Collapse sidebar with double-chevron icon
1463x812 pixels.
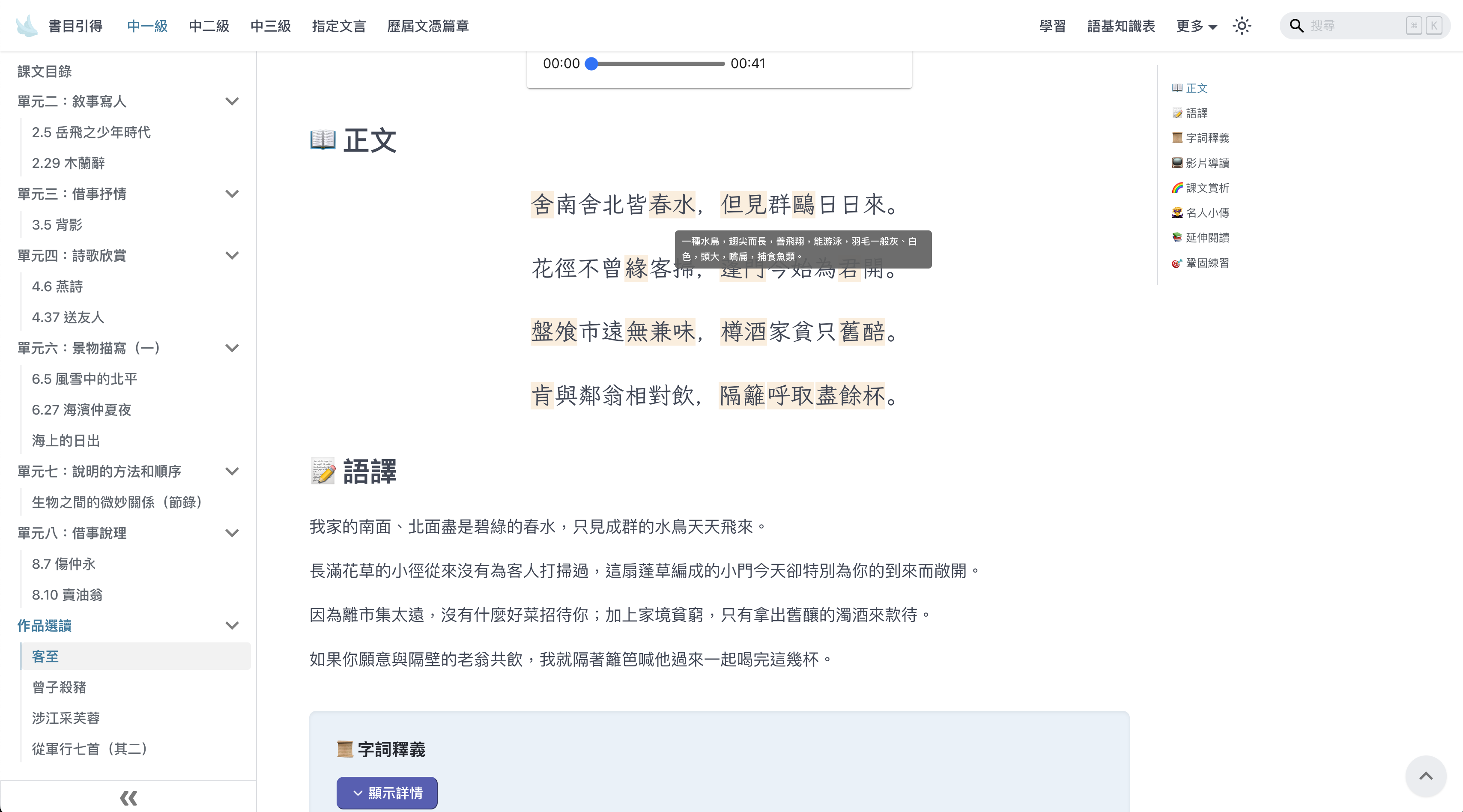[128, 798]
